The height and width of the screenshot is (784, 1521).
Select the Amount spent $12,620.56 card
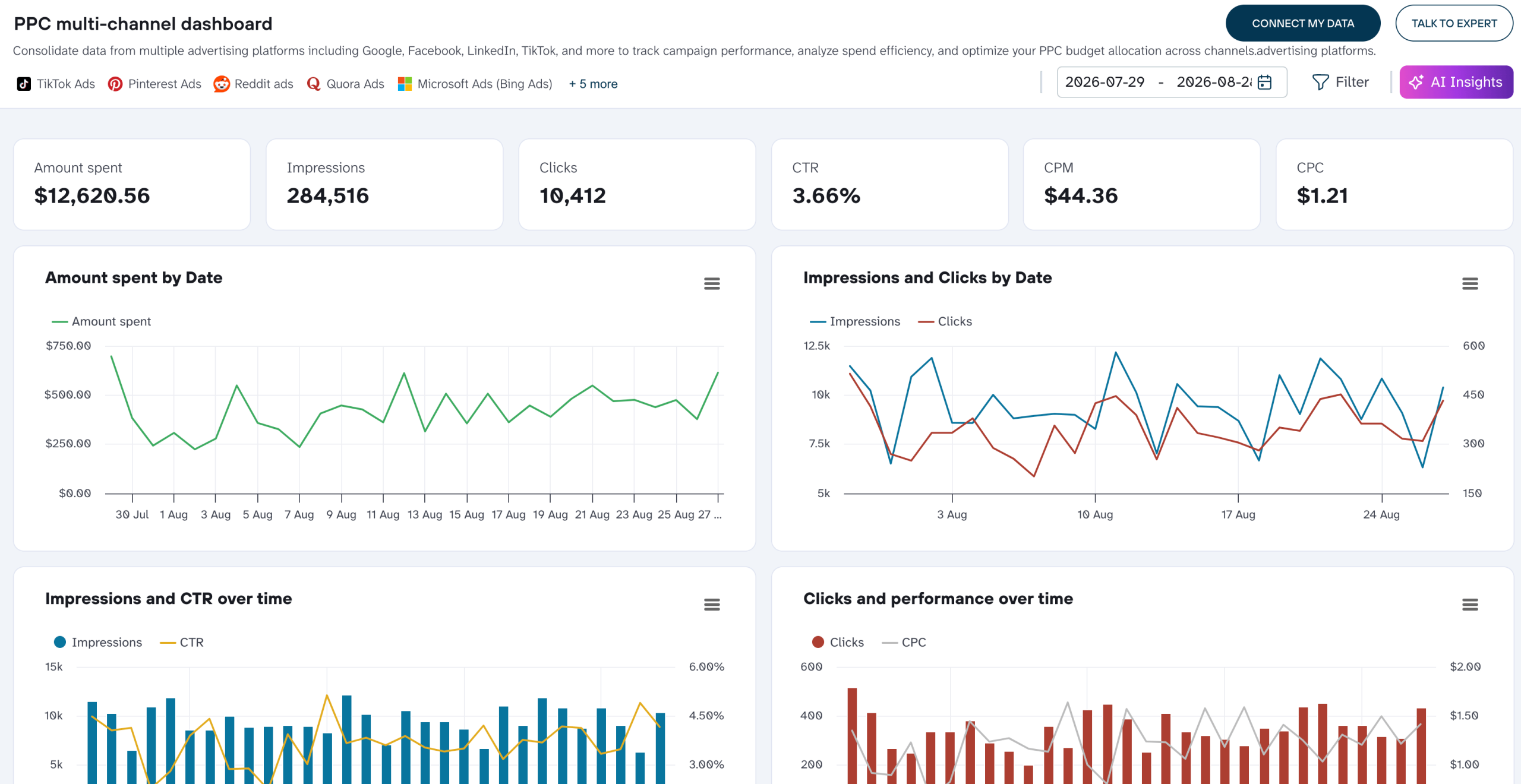coord(132,184)
